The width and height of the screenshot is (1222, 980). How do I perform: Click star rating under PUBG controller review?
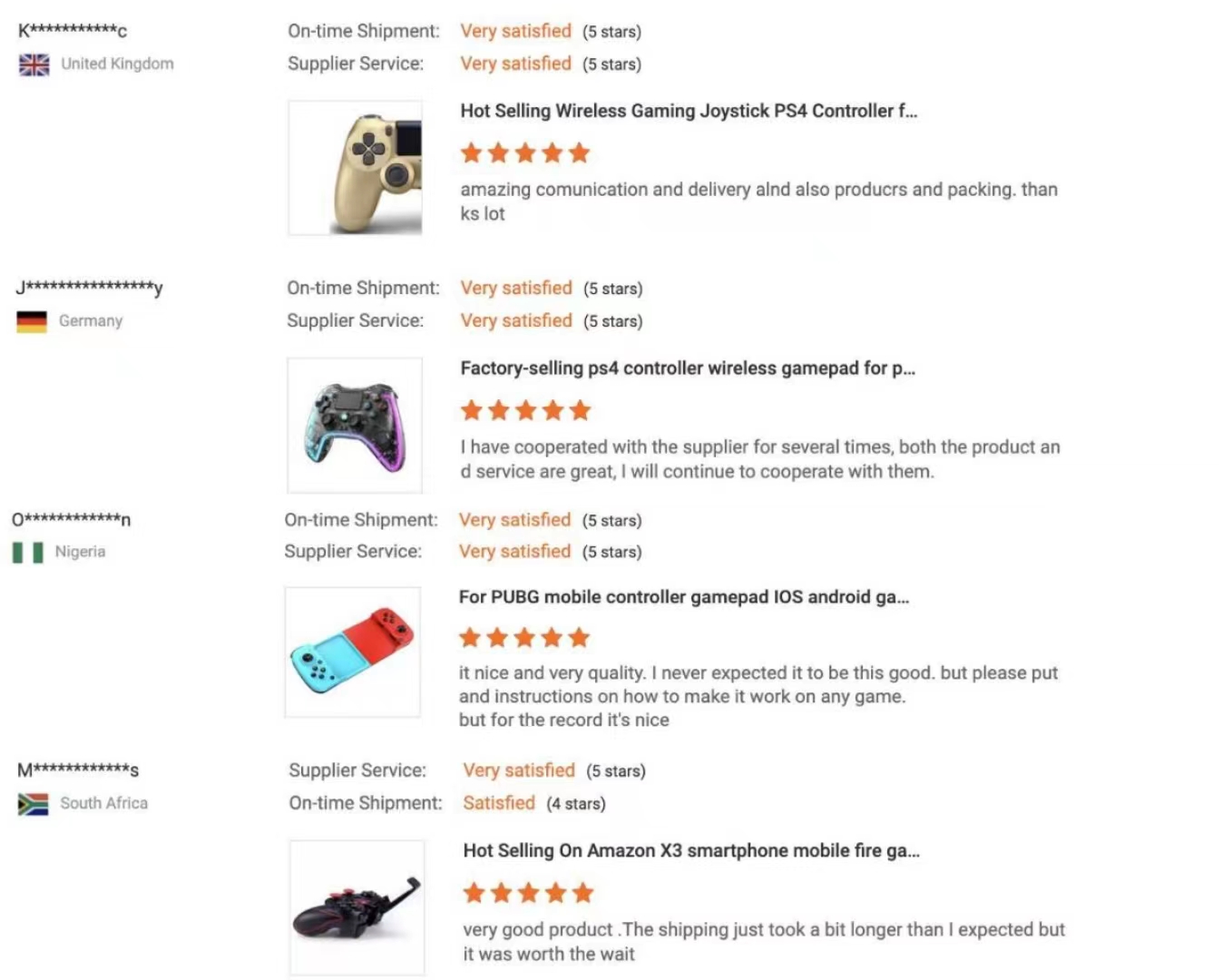524,638
